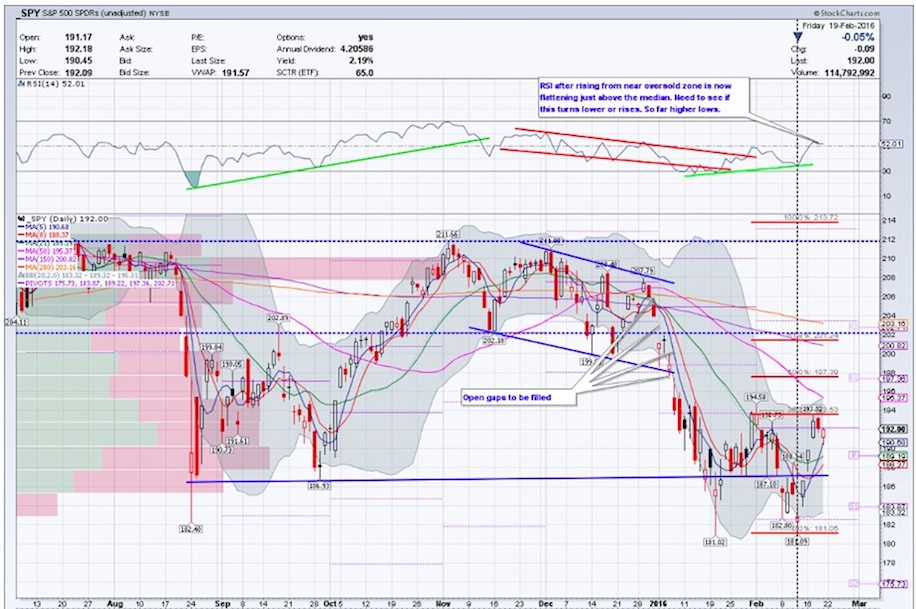Click the 187.10 price label in February

[x=766, y=484]
